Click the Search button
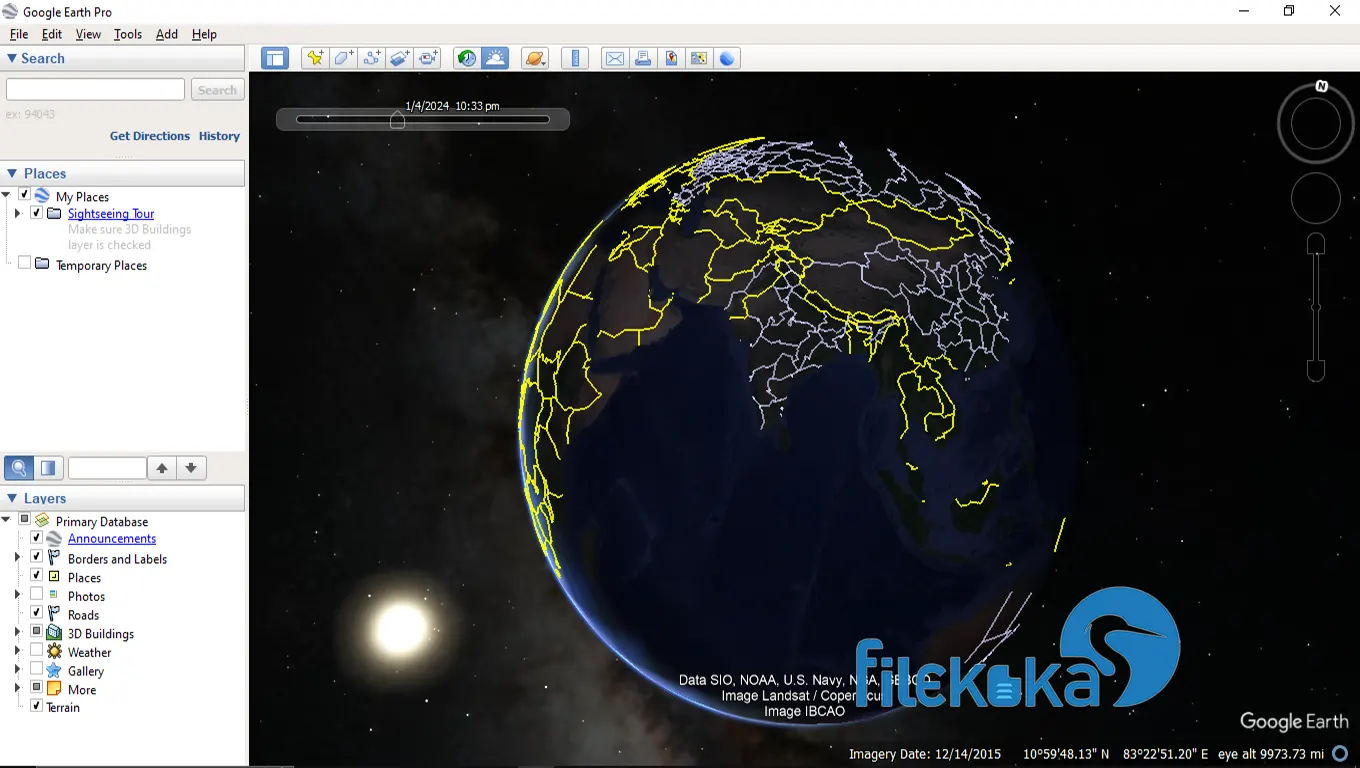 coord(217,90)
